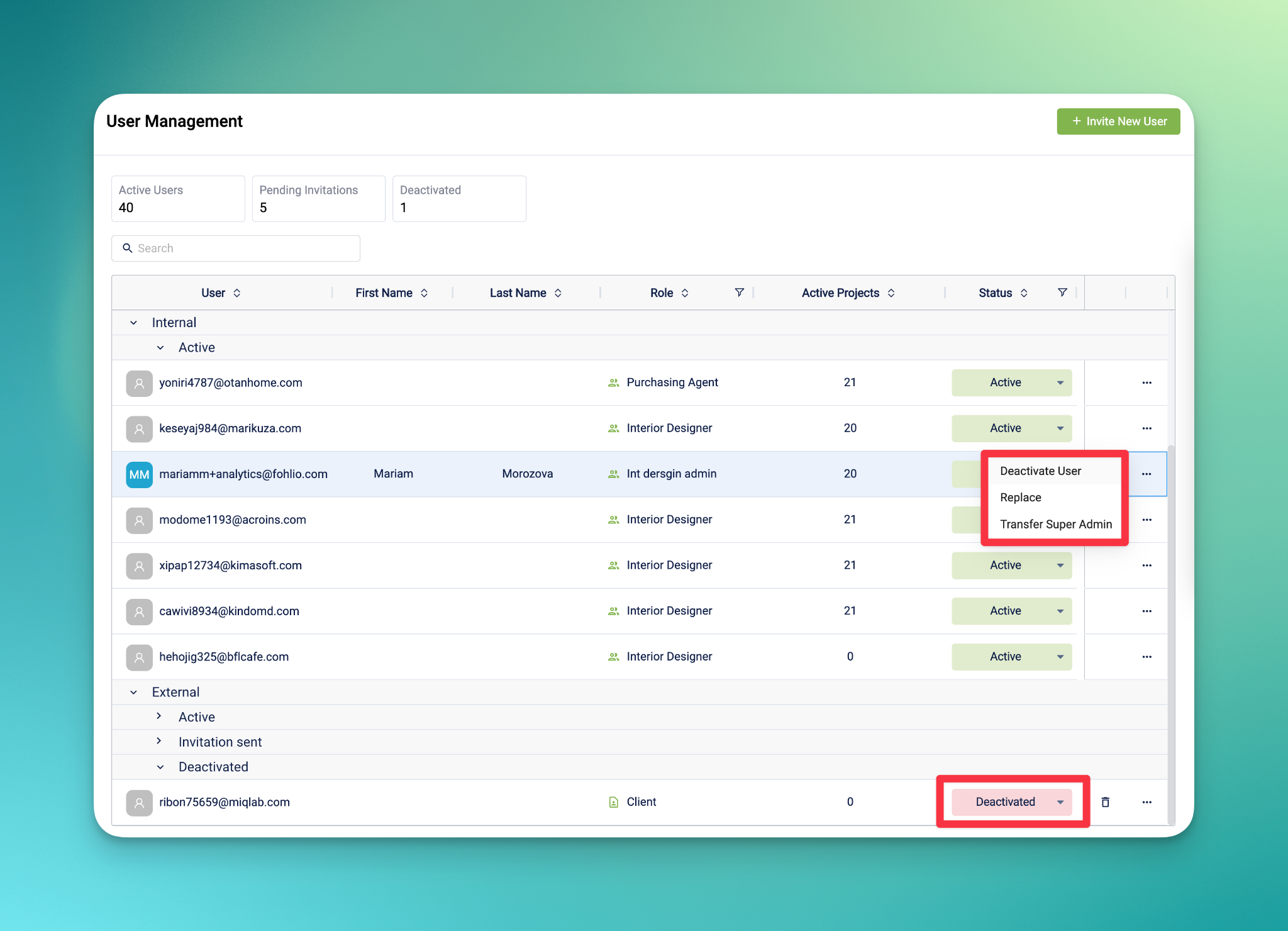Open more options for keseyaj984@marikuza.com
The image size is (1288, 931).
tap(1146, 428)
